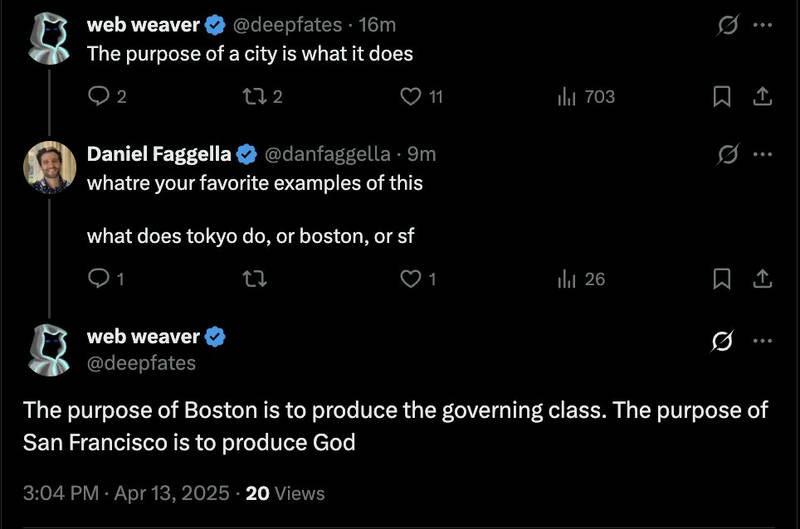Share web weaver's first tweet
This screenshot has width=800, height=529.
click(x=762, y=96)
